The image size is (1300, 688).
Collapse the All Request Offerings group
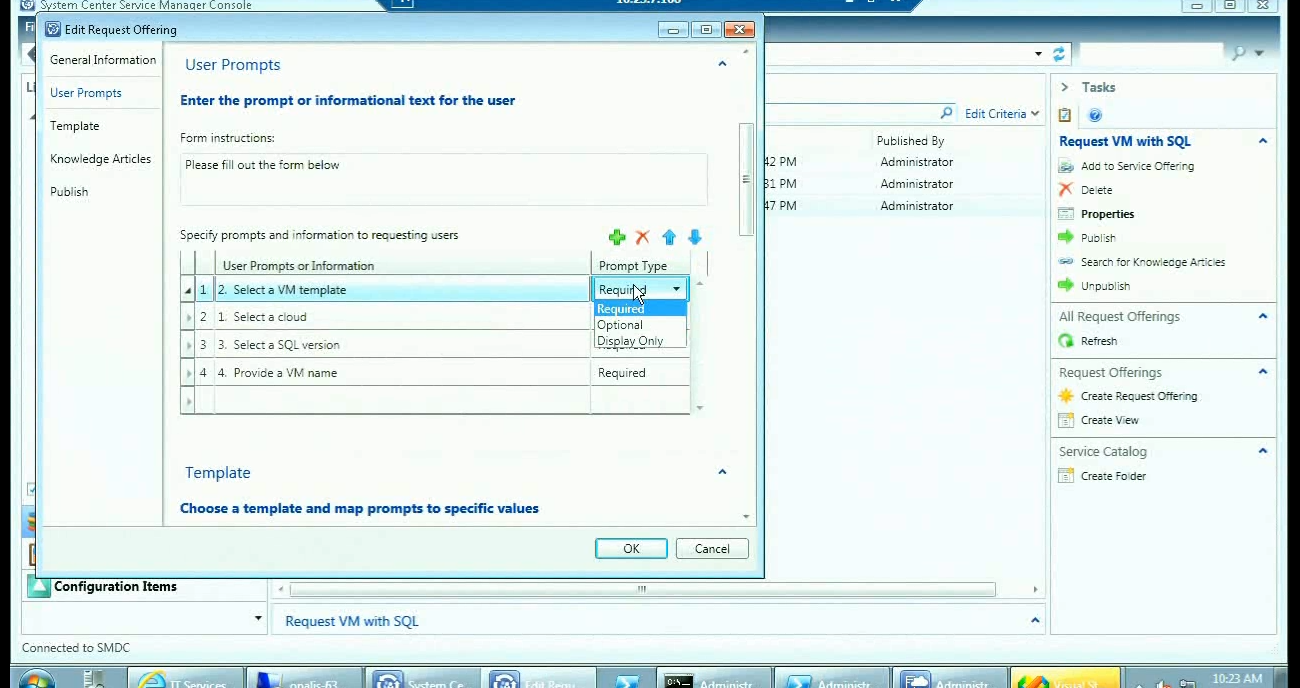(x=1263, y=316)
